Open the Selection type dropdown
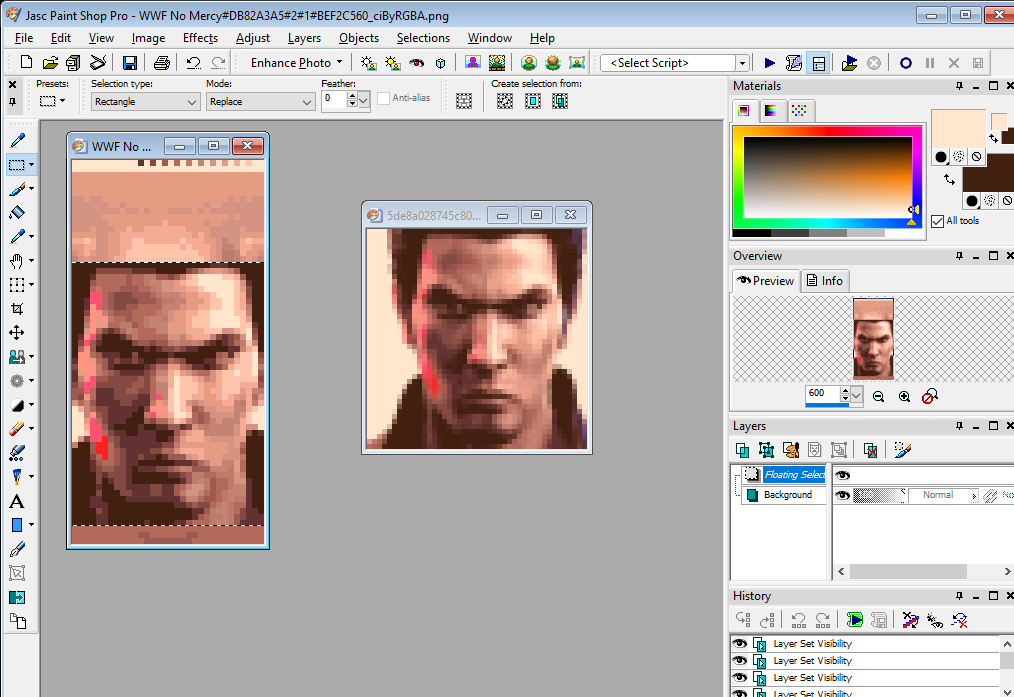Image resolution: width=1014 pixels, height=697 pixels. 145,102
